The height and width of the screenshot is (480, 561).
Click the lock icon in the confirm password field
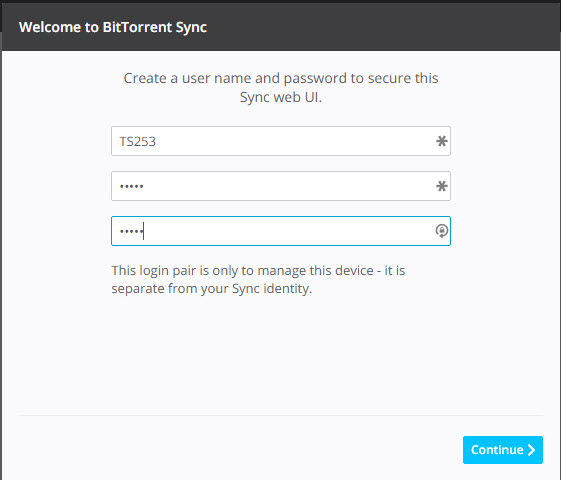[x=442, y=231]
